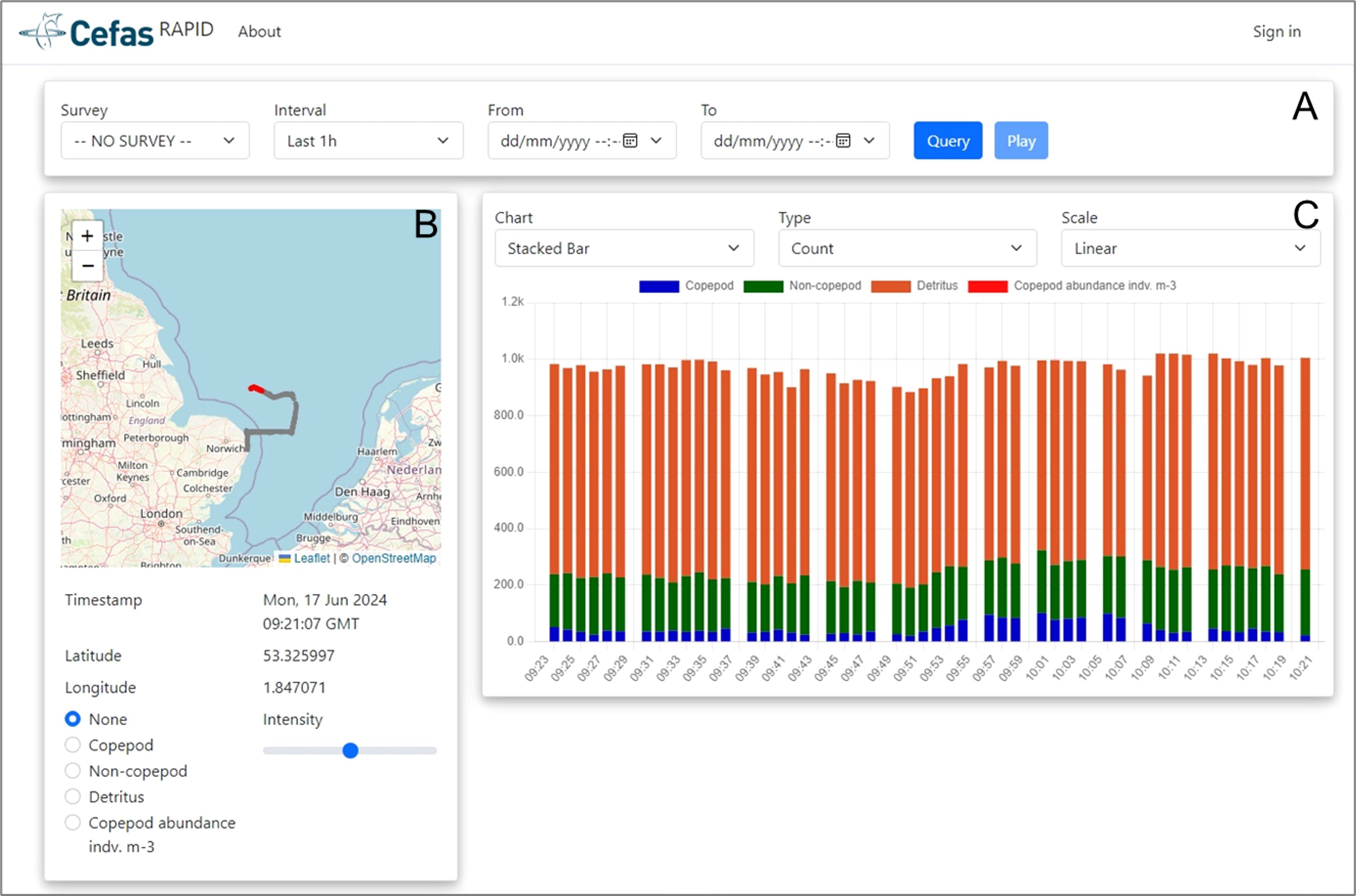The width and height of the screenshot is (1356, 896).
Task: Expand the To field dropdown chevron
Action: click(869, 140)
